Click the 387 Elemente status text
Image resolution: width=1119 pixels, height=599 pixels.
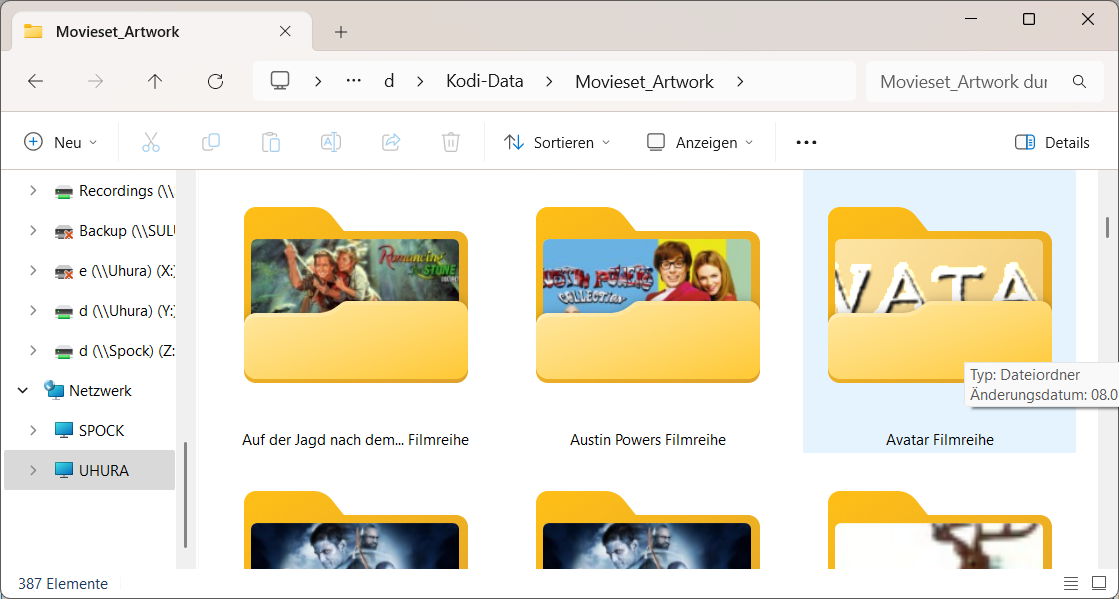click(x=63, y=584)
